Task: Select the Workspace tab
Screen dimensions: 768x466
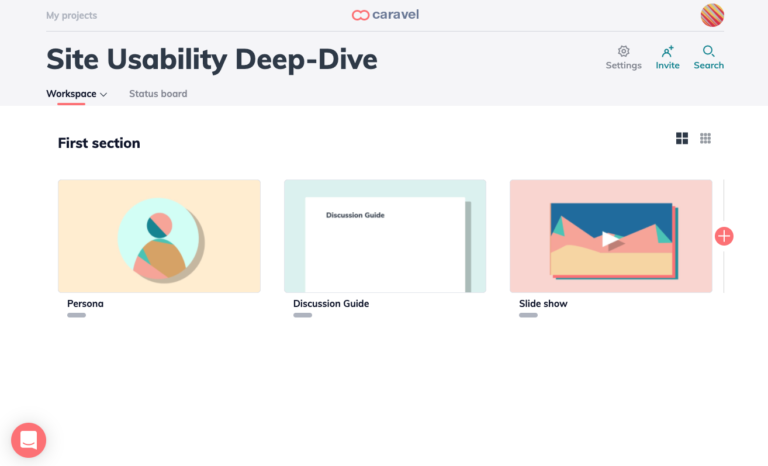Action: tap(71, 94)
